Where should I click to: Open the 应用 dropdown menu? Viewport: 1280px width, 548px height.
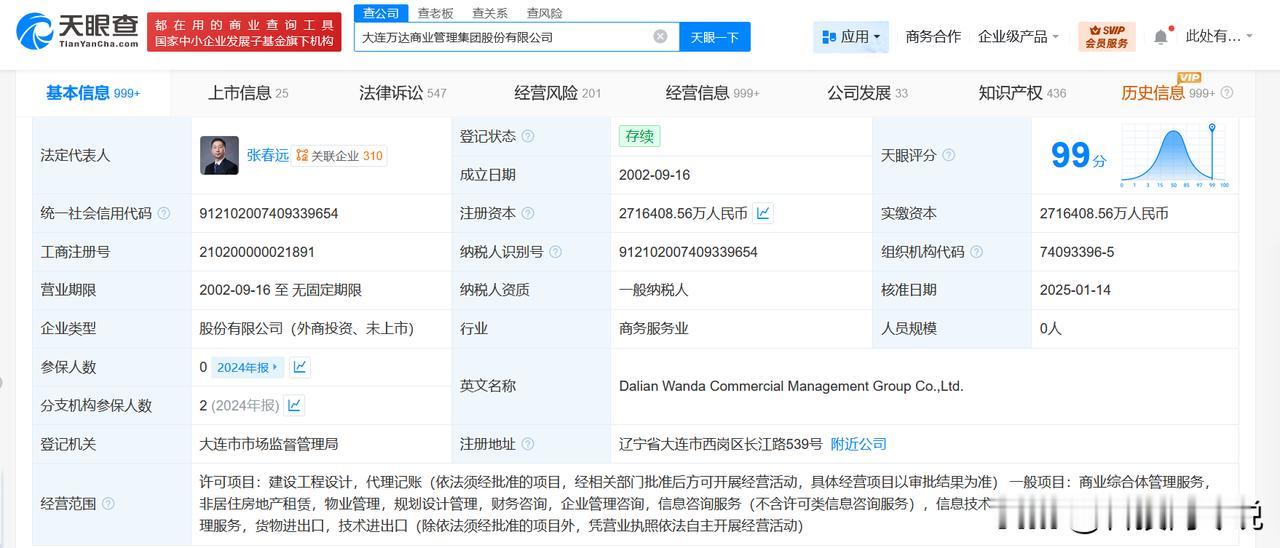pos(853,37)
